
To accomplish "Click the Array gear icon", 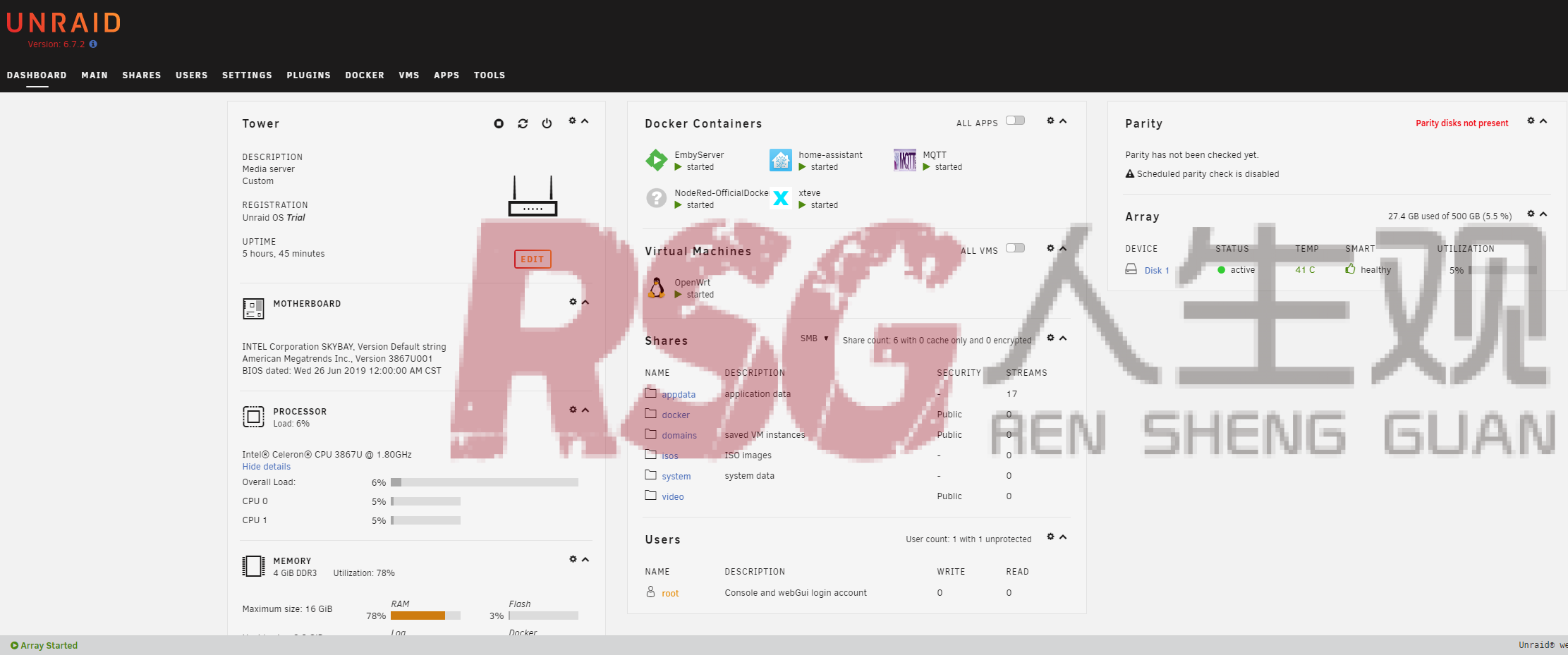I will click(1531, 214).
